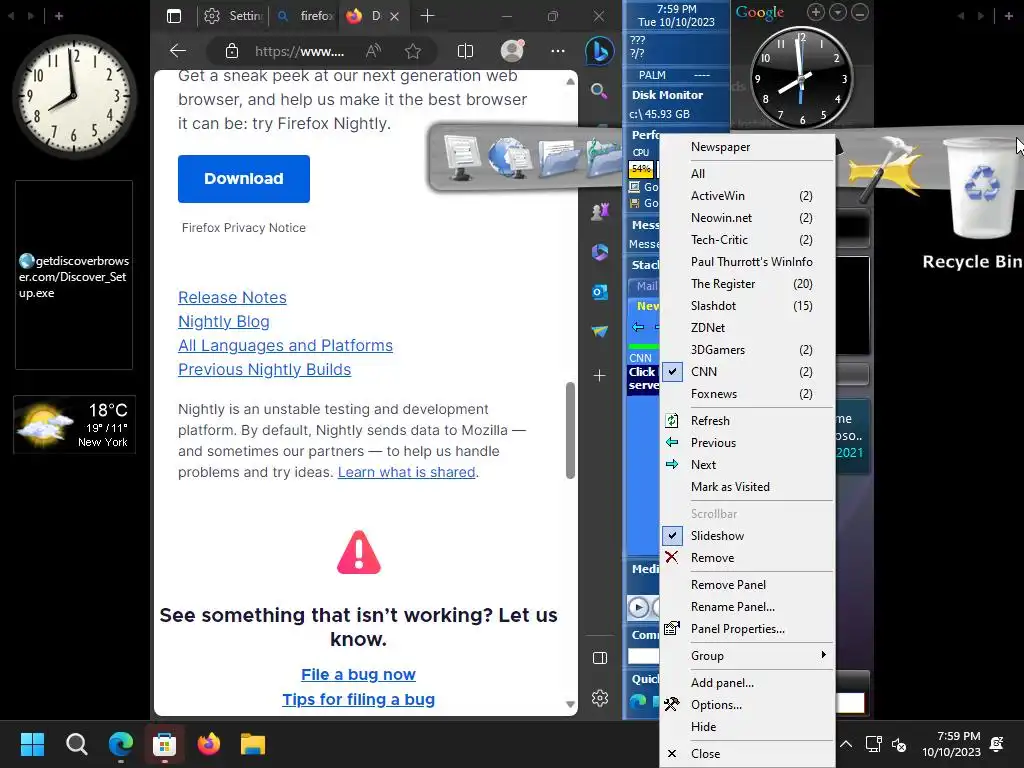Choose Options... in the context menu
This screenshot has height=768, width=1024.
(x=748, y=705)
